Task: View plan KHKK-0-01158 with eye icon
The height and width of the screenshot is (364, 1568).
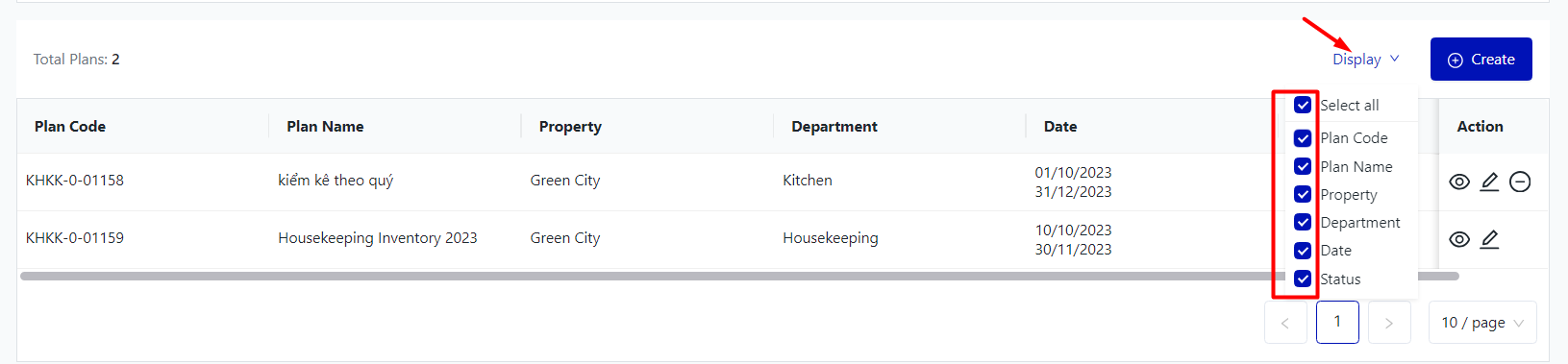Action: (1459, 182)
